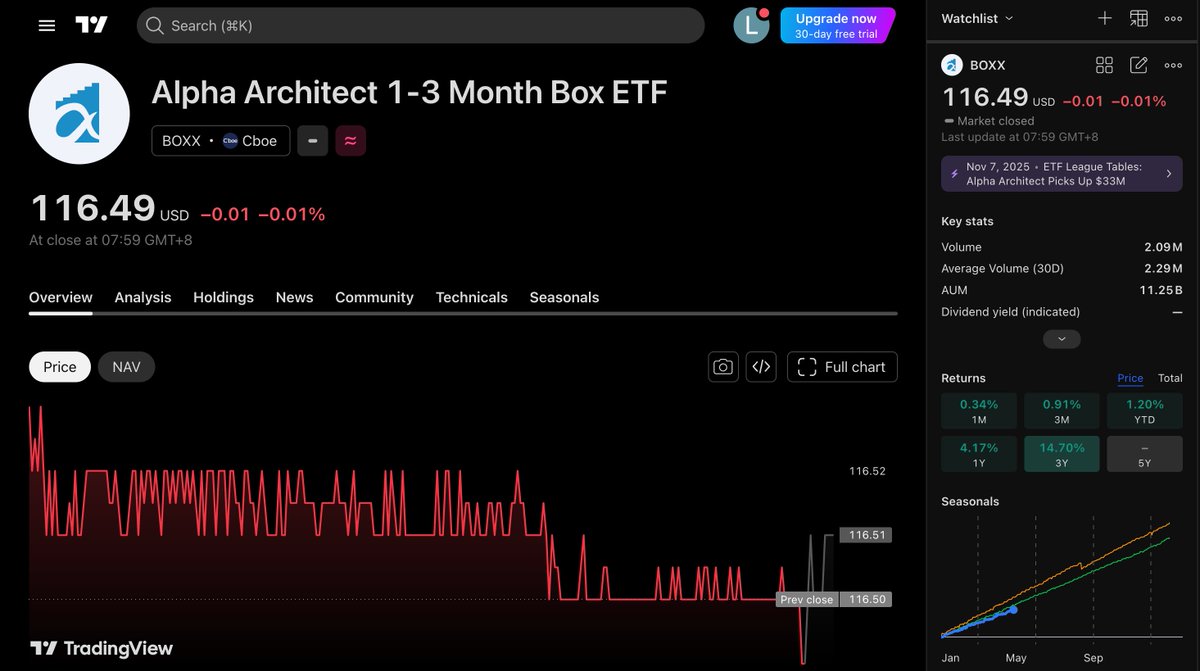Select the 1M return tile
Viewport: 1200px width, 671px height.
979,411
